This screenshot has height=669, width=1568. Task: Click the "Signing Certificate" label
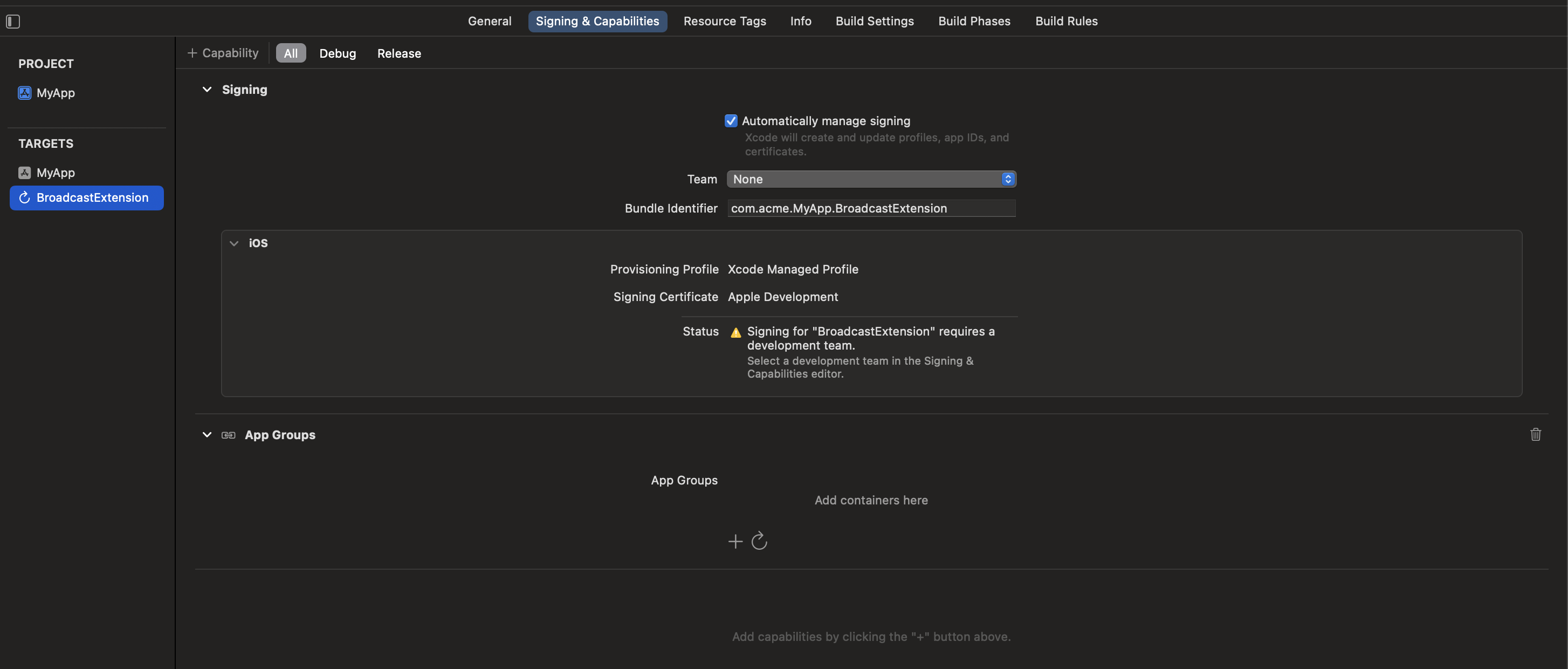(665, 297)
